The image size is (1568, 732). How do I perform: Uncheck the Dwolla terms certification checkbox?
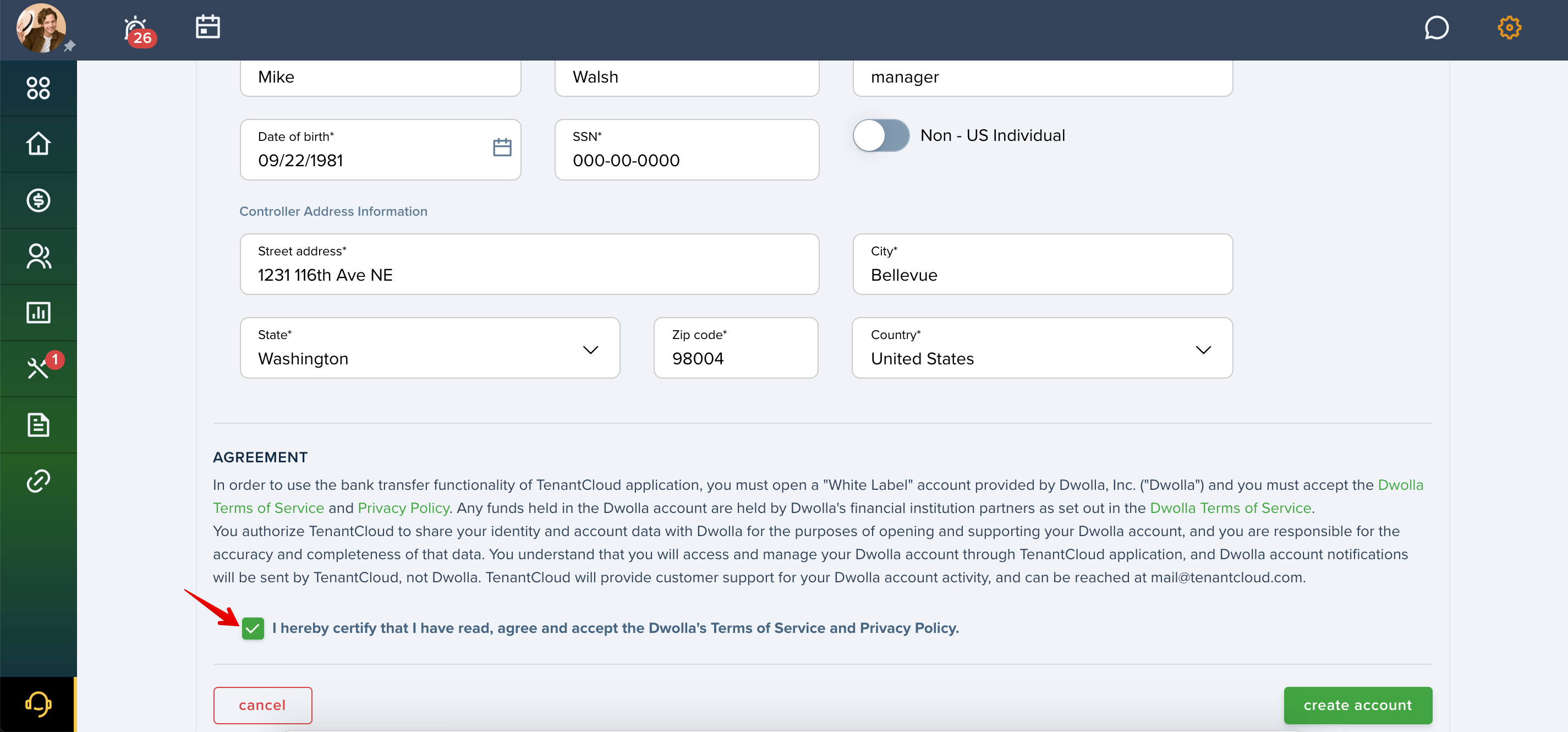(x=253, y=628)
